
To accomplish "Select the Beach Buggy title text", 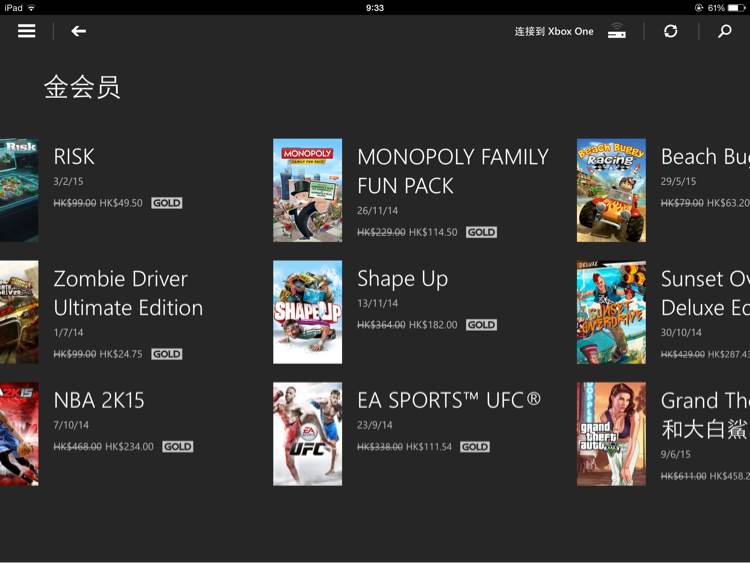I will pos(706,157).
